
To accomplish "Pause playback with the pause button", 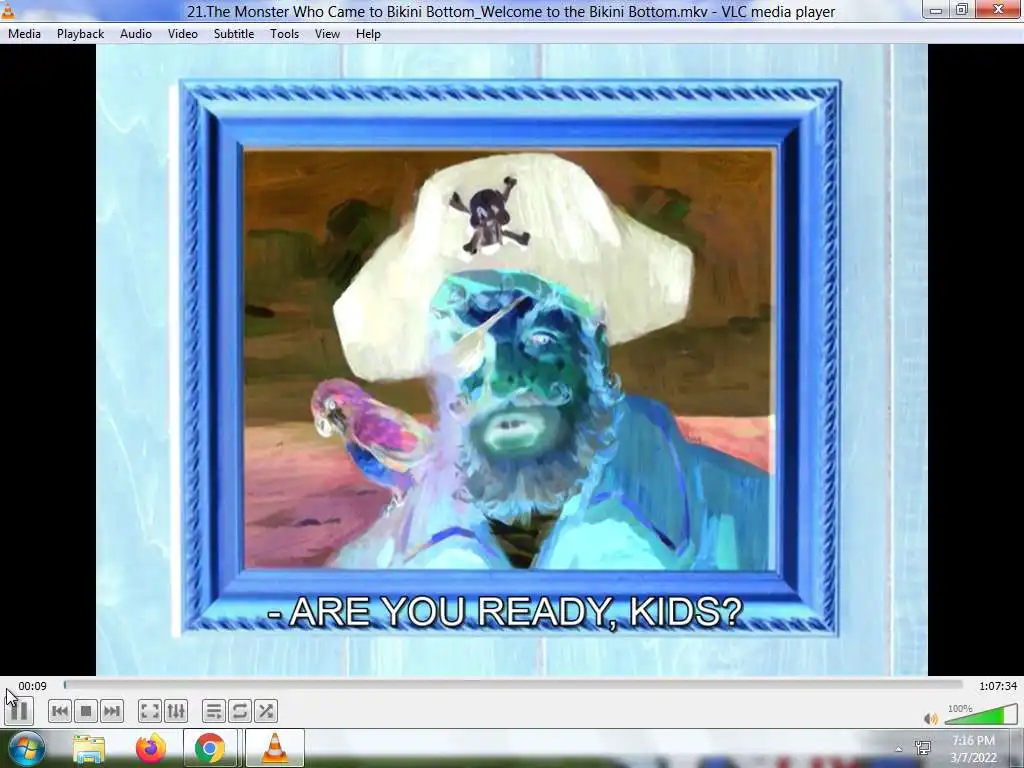I will pyautogui.click(x=19, y=711).
